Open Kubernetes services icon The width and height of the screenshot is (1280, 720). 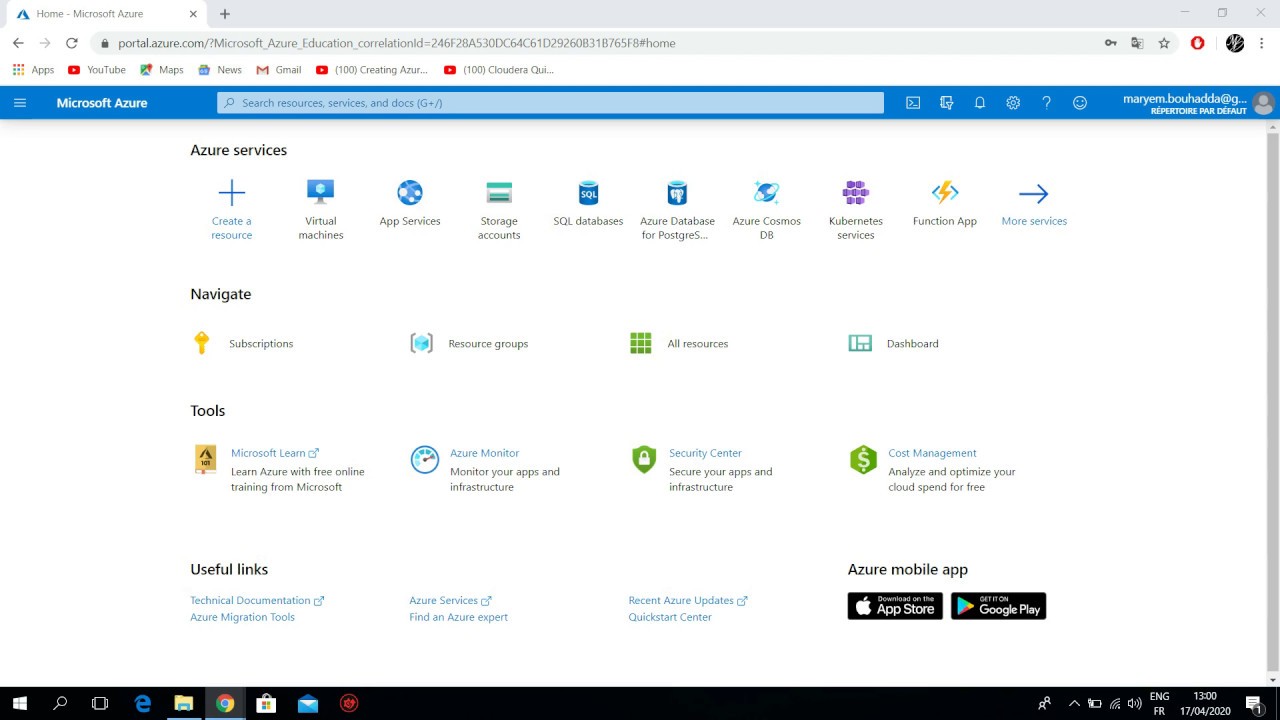[856, 193]
